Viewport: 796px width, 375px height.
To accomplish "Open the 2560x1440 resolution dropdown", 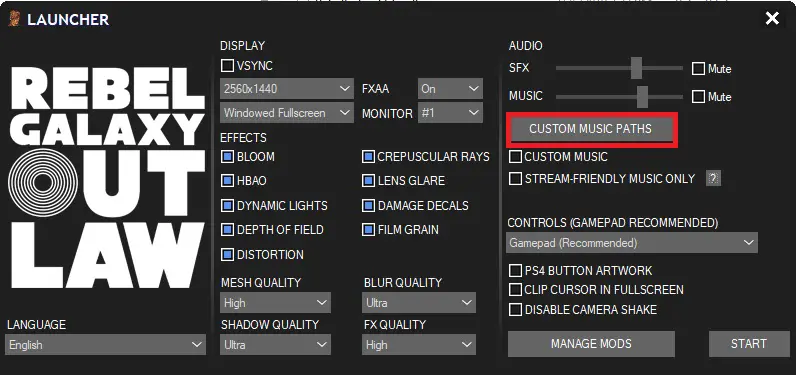I will 287,89.
